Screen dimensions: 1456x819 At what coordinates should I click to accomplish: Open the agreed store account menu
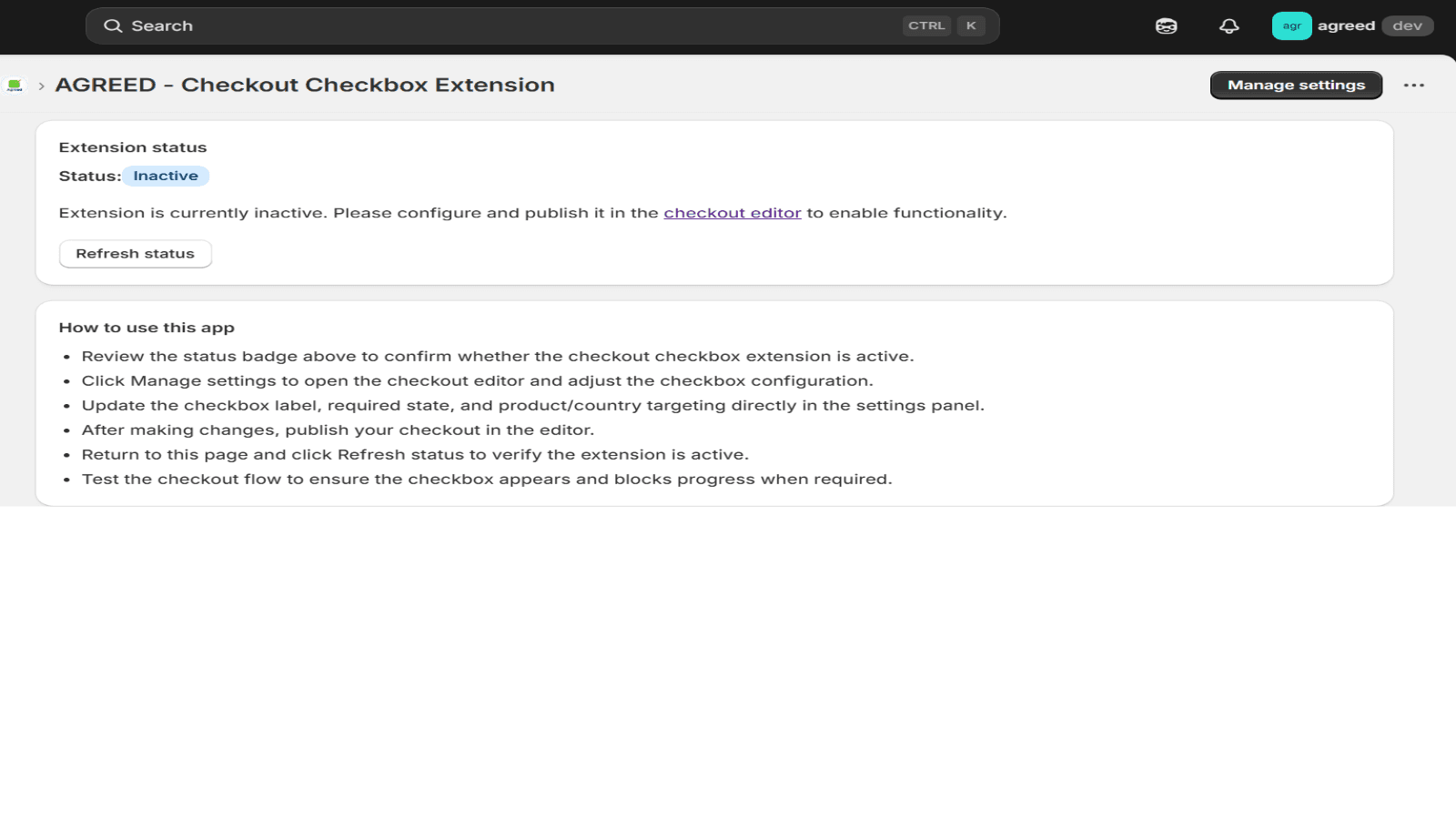click(1352, 25)
